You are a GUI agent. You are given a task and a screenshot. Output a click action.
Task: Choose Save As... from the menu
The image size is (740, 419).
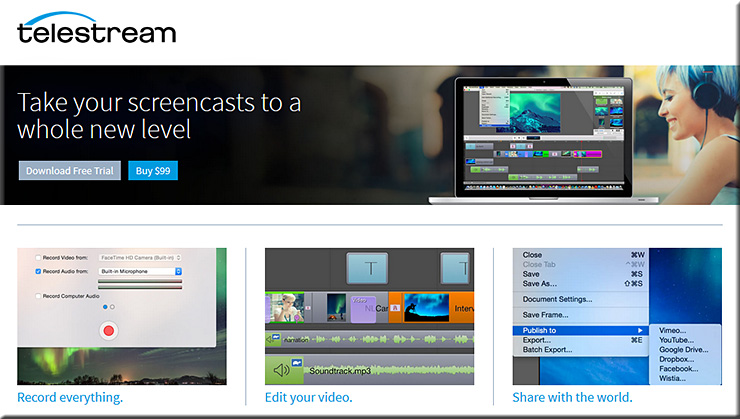(539, 284)
